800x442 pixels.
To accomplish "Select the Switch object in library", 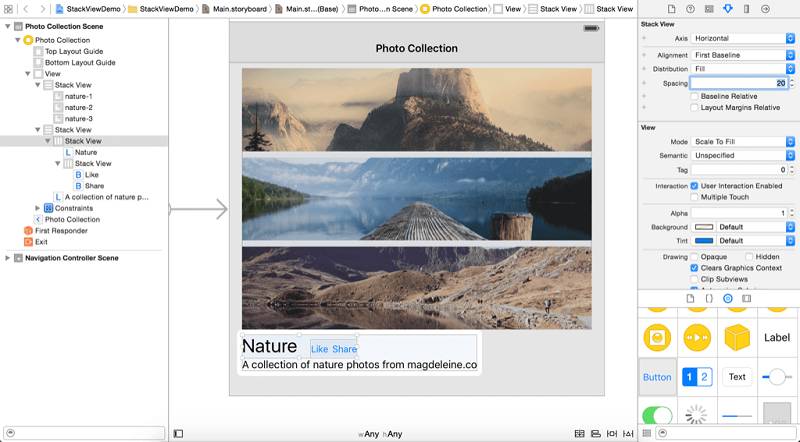I will point(657,415).
